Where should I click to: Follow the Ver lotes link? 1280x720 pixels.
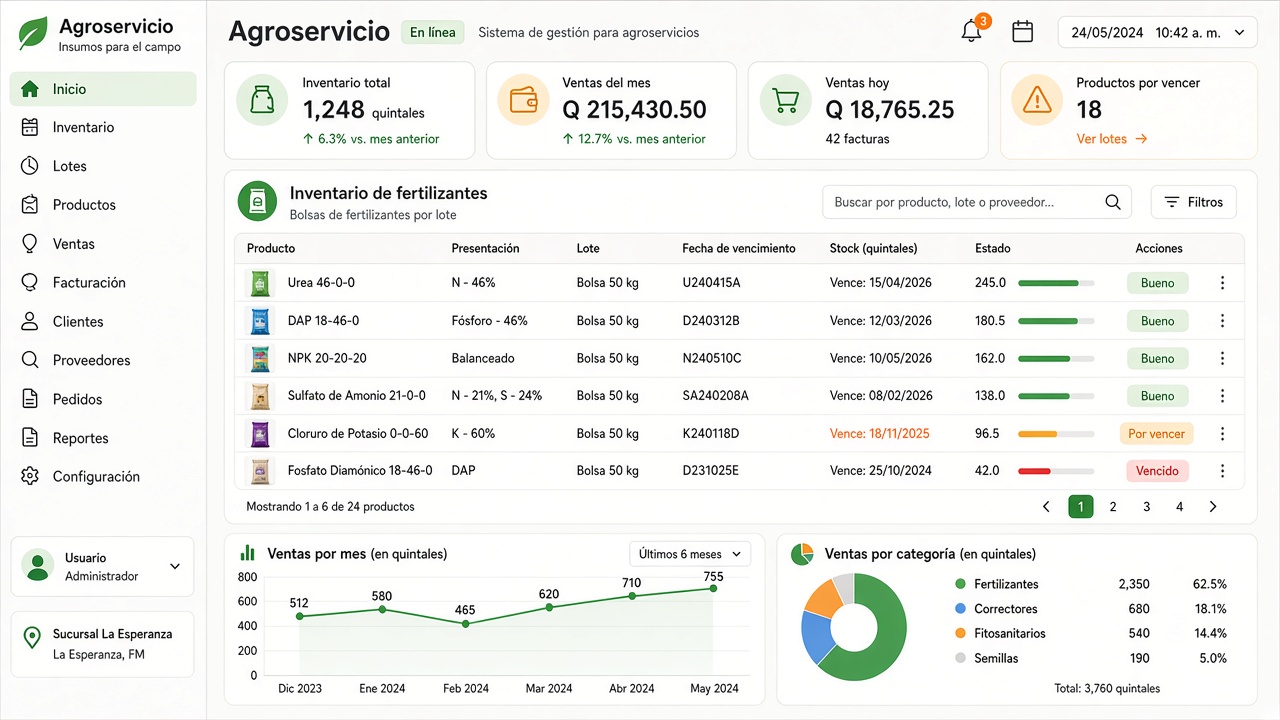(x=1111, y=139)
